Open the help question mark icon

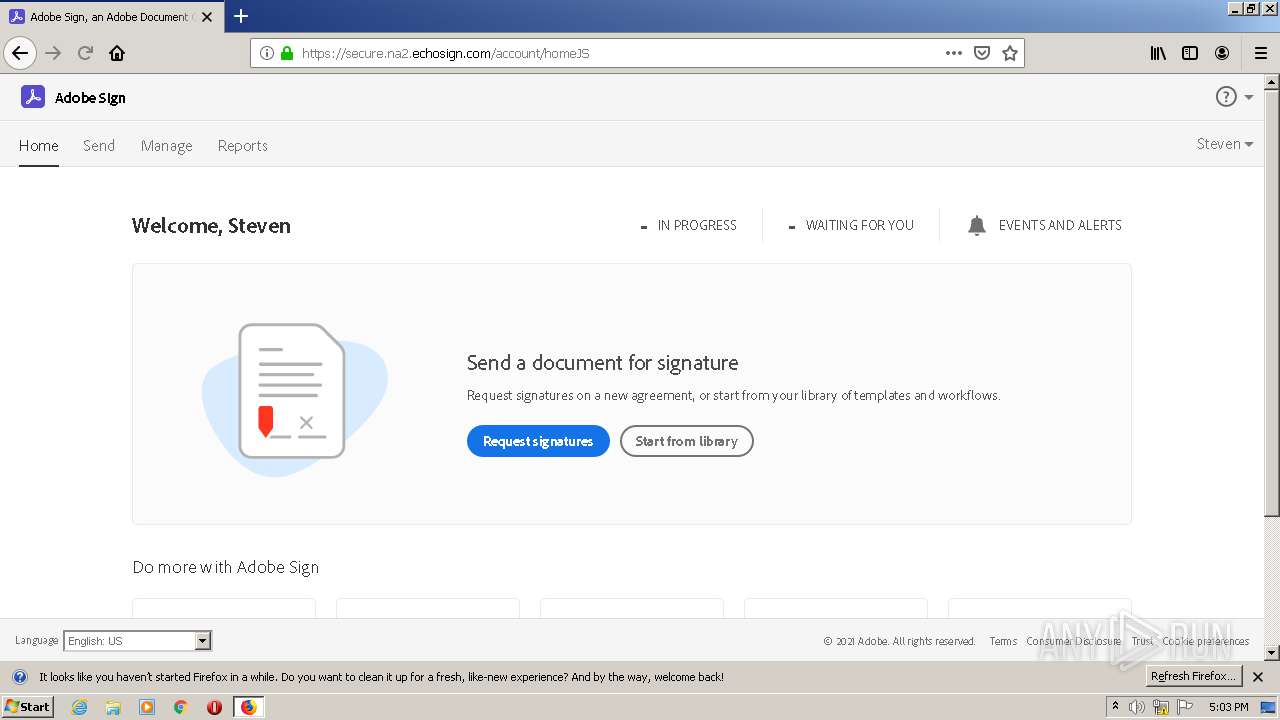point(1226,97)
